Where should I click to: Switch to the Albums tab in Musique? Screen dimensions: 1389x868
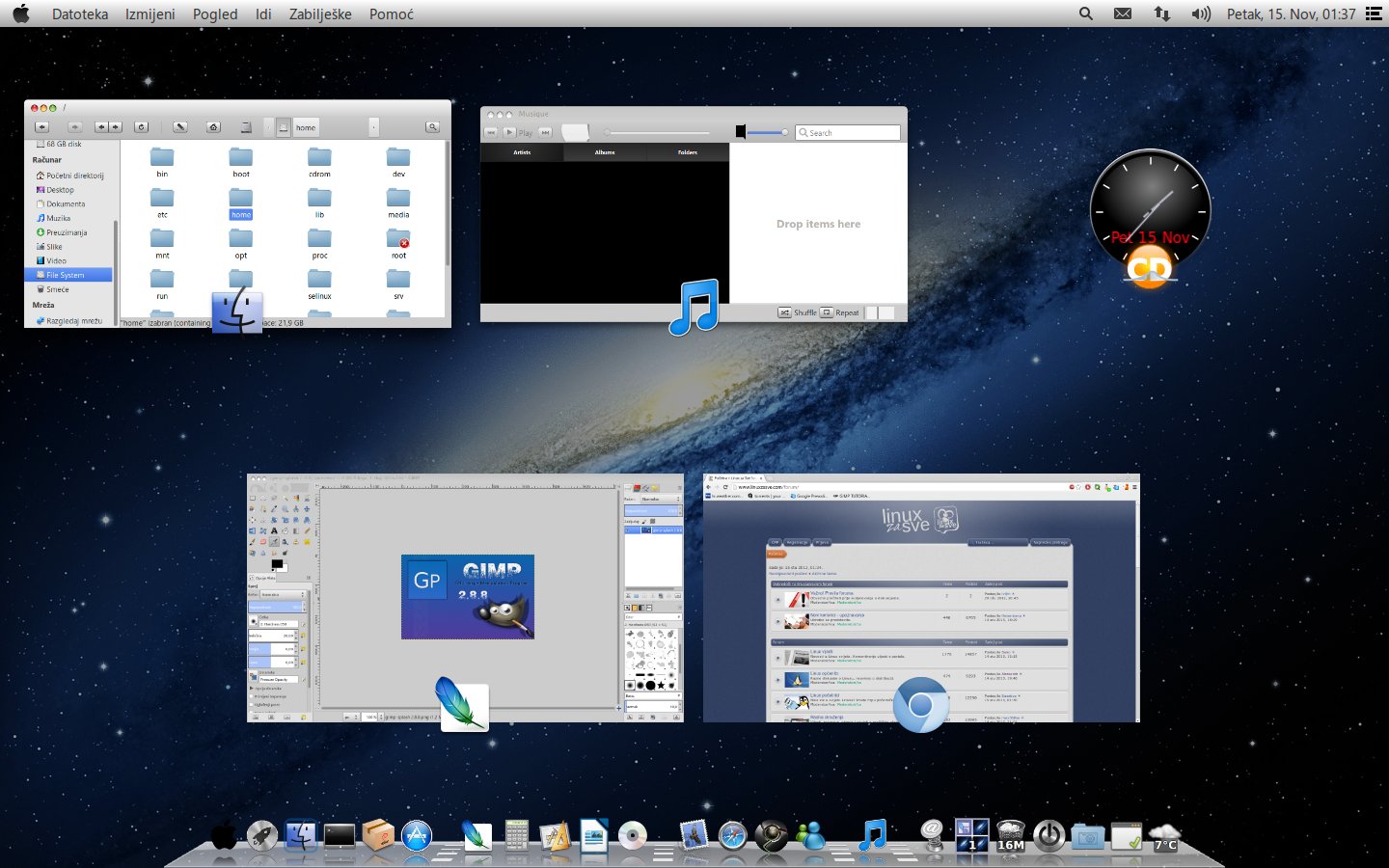[605, 152]
